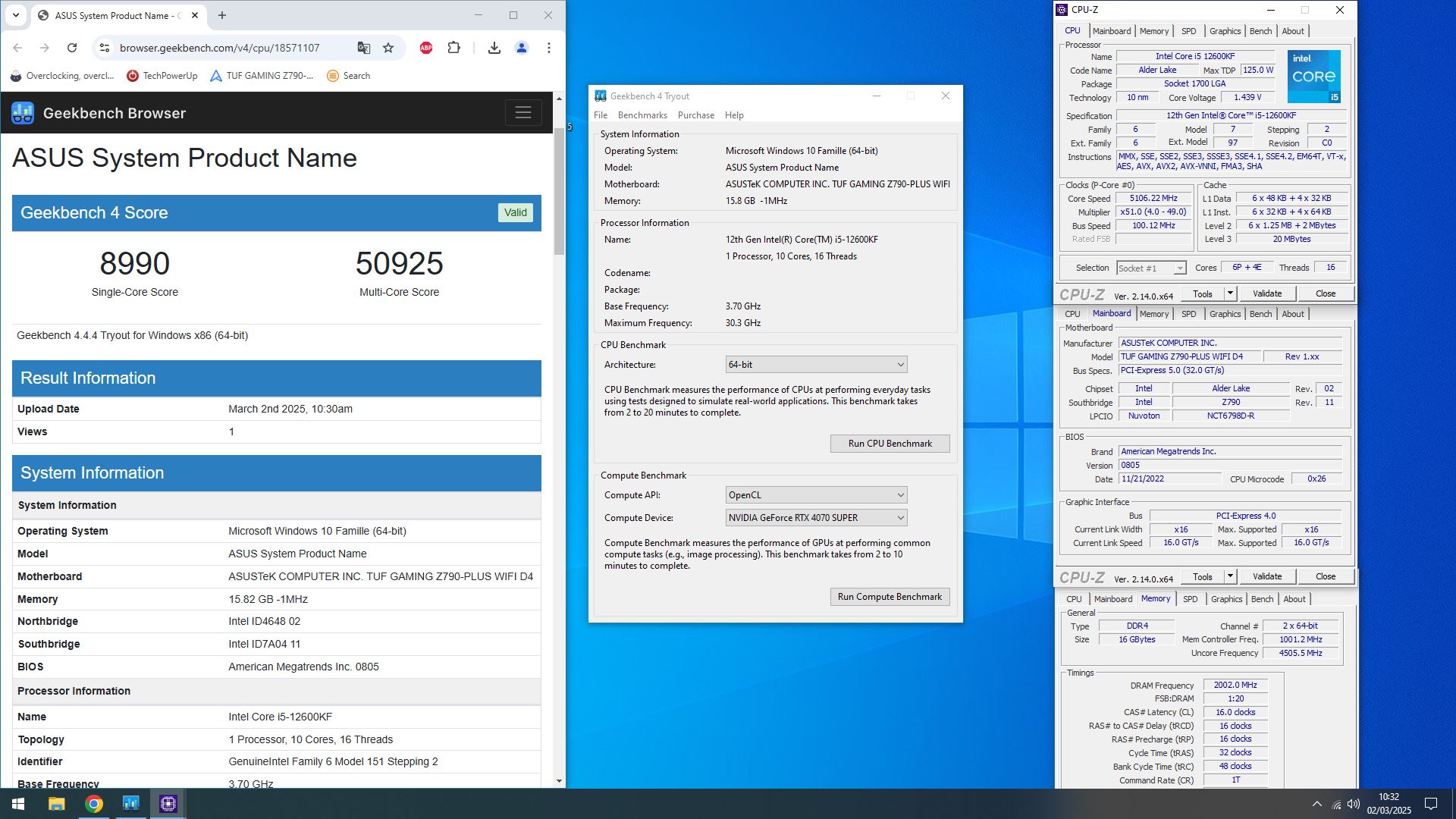Click Tools button in top CPU-Z window

[x=1202, y=294]
